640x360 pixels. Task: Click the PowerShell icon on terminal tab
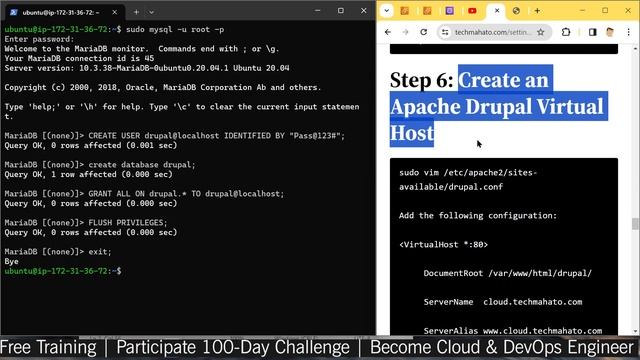point(14,12)
